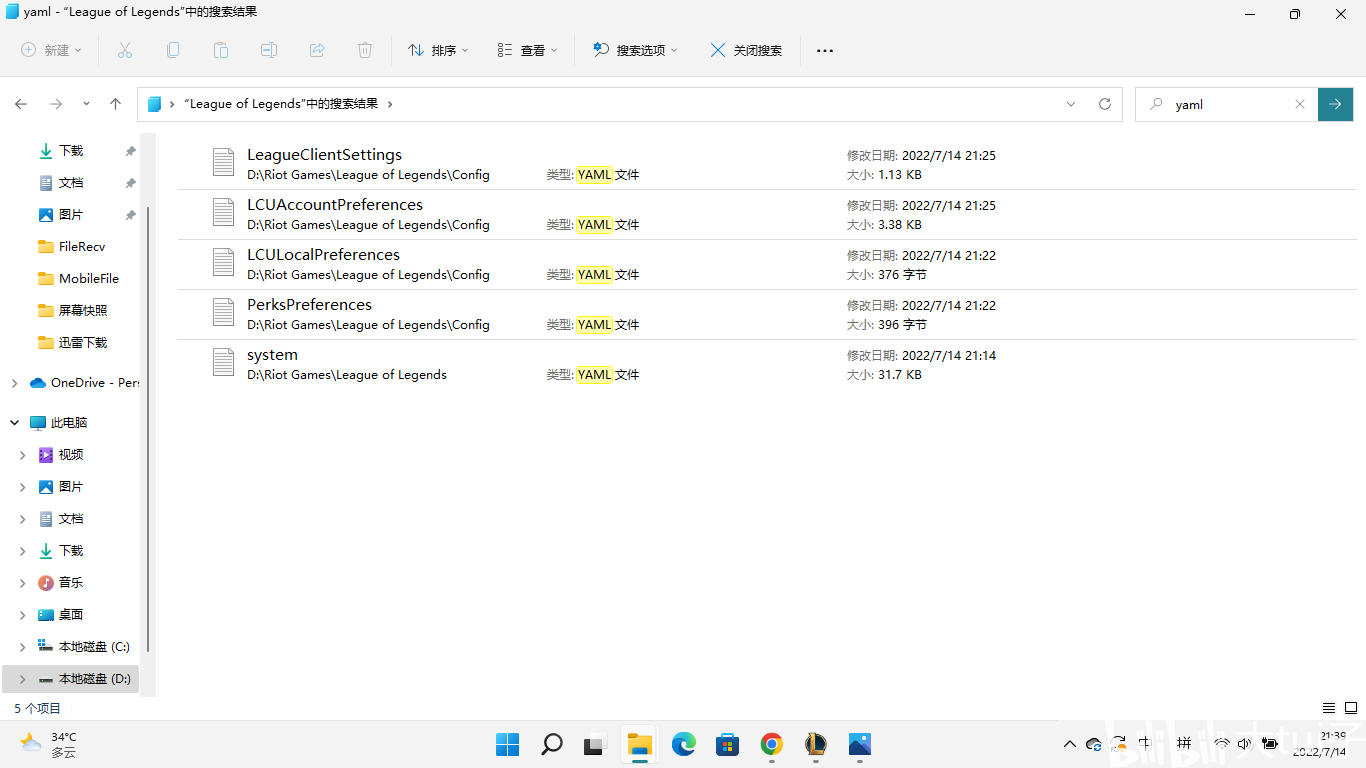The width and height of the screenshot is (1366, 768).
Task: Expand the 视频 tree node
Action: pyautogui.click(x=23, y=455)
